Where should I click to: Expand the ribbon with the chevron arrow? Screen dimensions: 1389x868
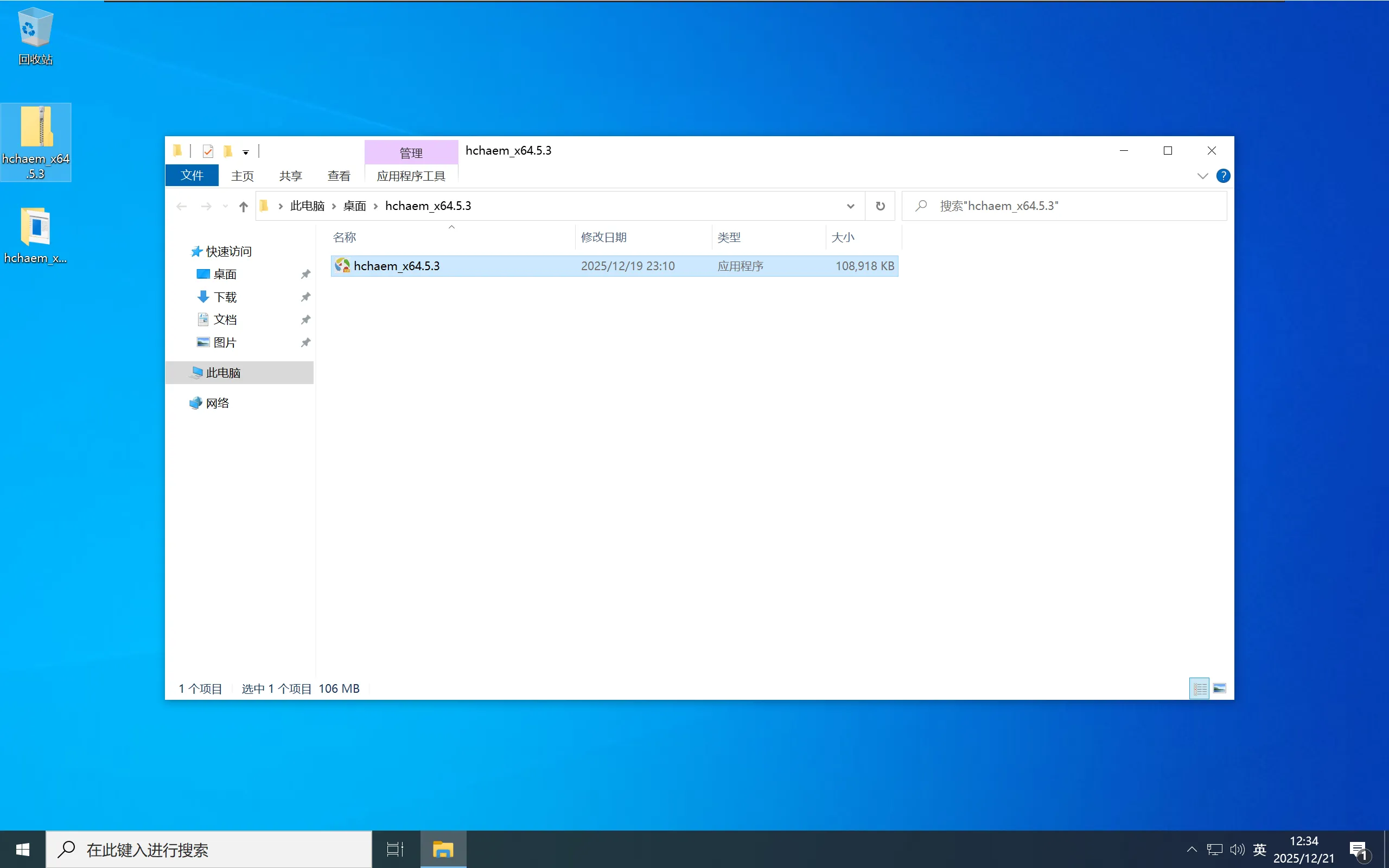tap(1202, 176)
